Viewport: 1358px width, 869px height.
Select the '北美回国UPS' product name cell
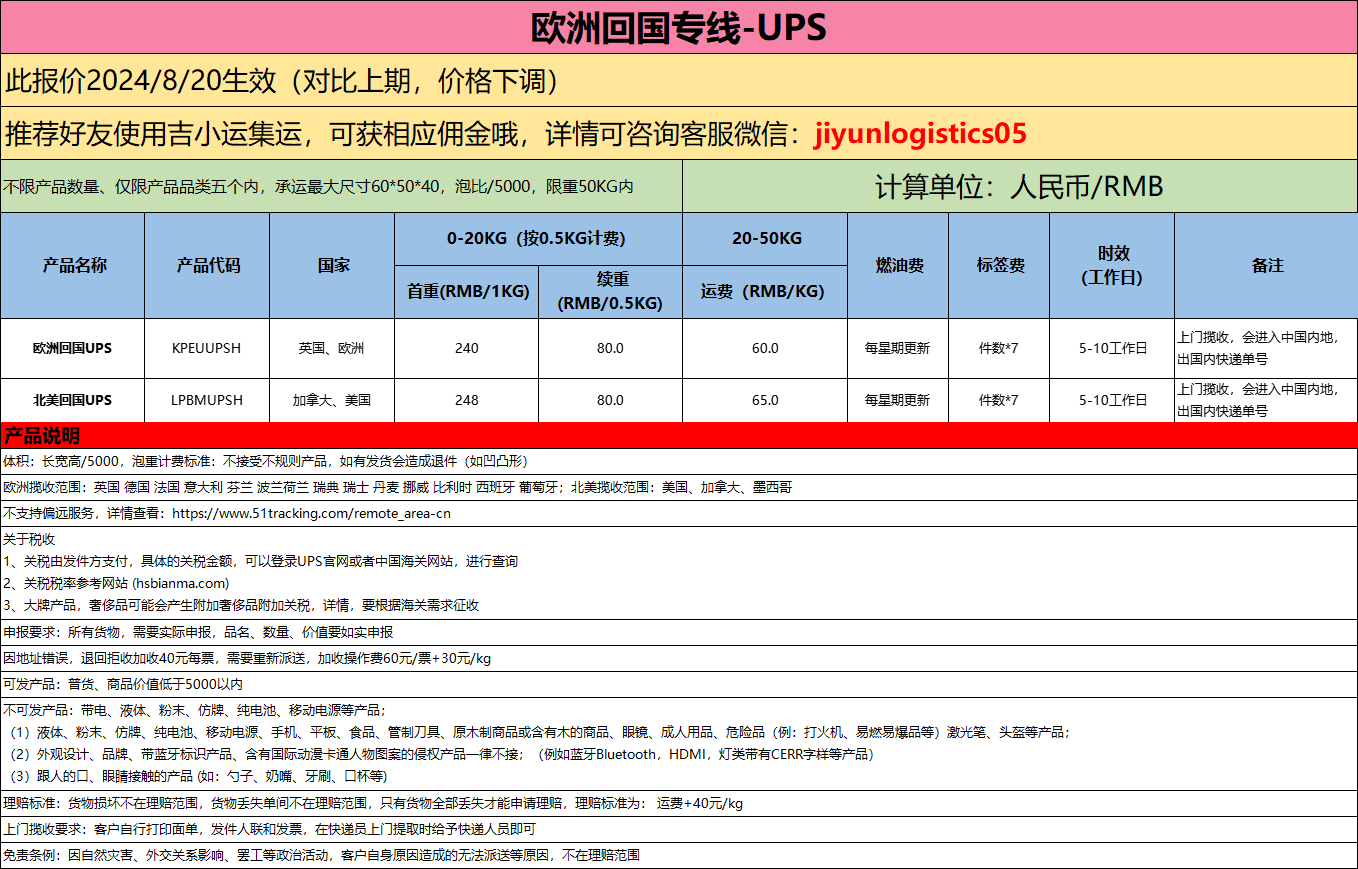[73, 400]
